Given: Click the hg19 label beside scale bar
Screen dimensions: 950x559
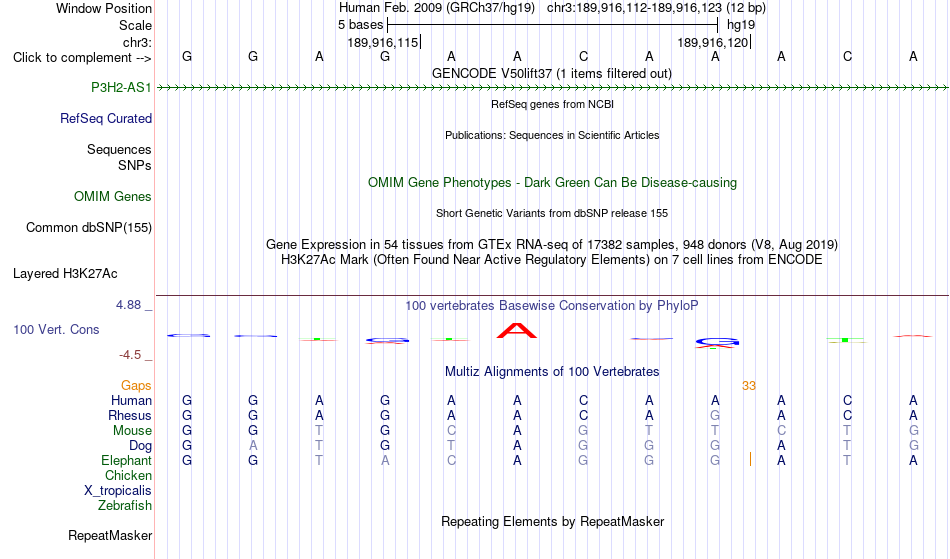Looking at the screenshot, I should click(741, 25).
